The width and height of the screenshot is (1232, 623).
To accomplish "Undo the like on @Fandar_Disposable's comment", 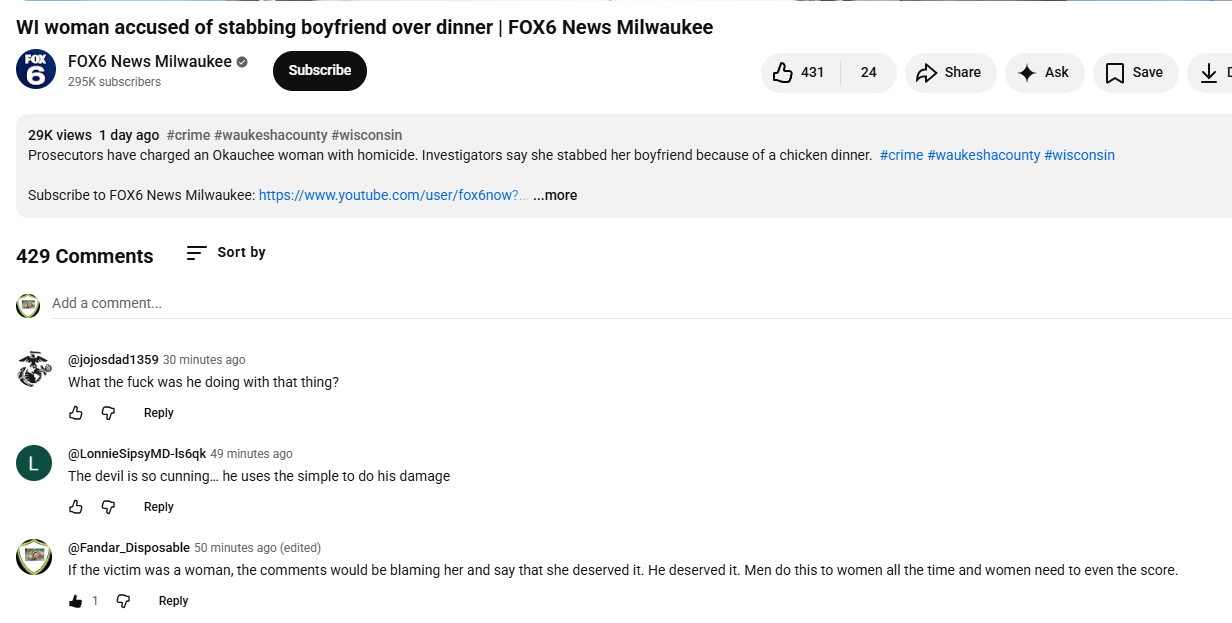I will (x=74, y=600).
